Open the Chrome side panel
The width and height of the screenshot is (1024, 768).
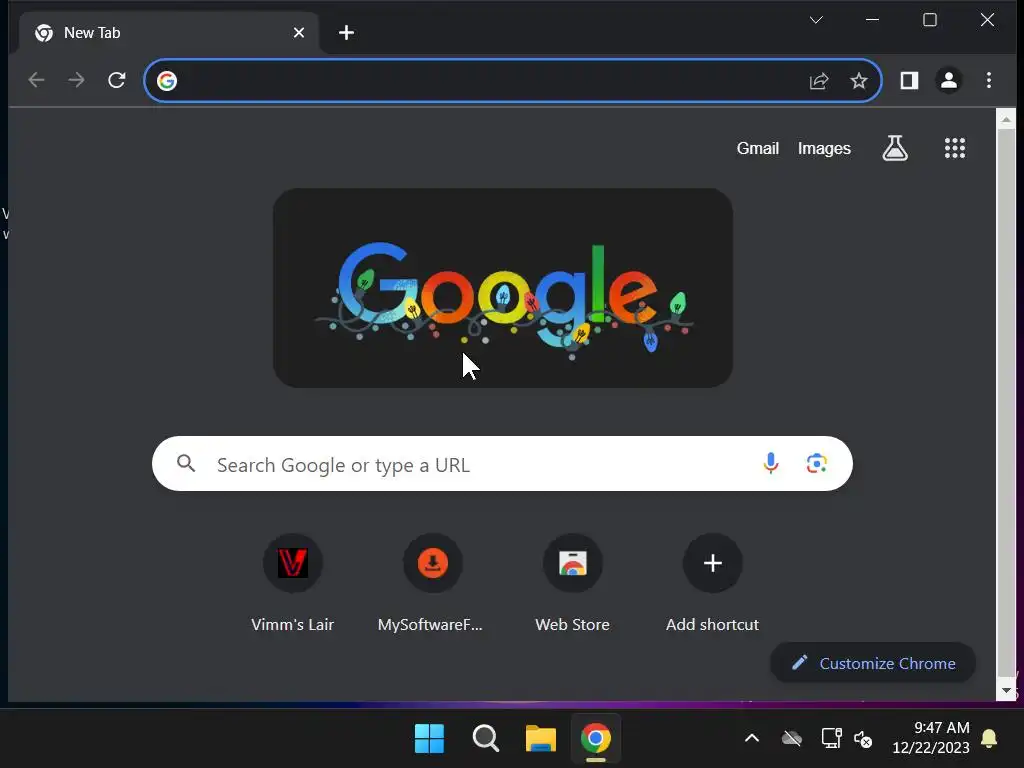(x=909, y=80)
